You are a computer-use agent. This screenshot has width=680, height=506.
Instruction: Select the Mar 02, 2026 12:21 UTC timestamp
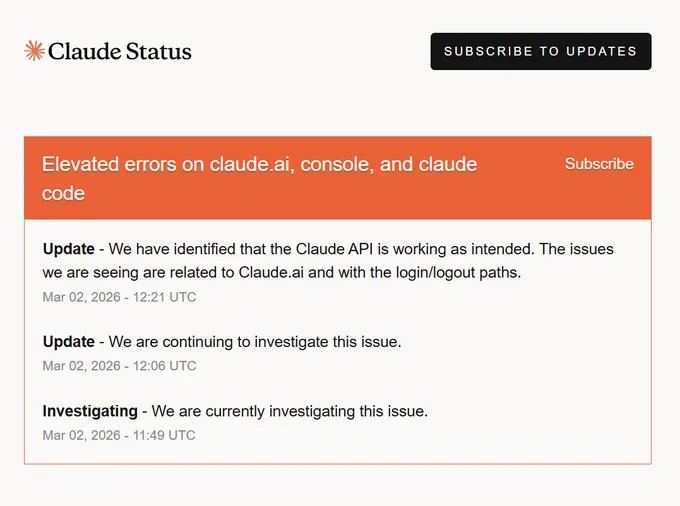click(119, 297)
